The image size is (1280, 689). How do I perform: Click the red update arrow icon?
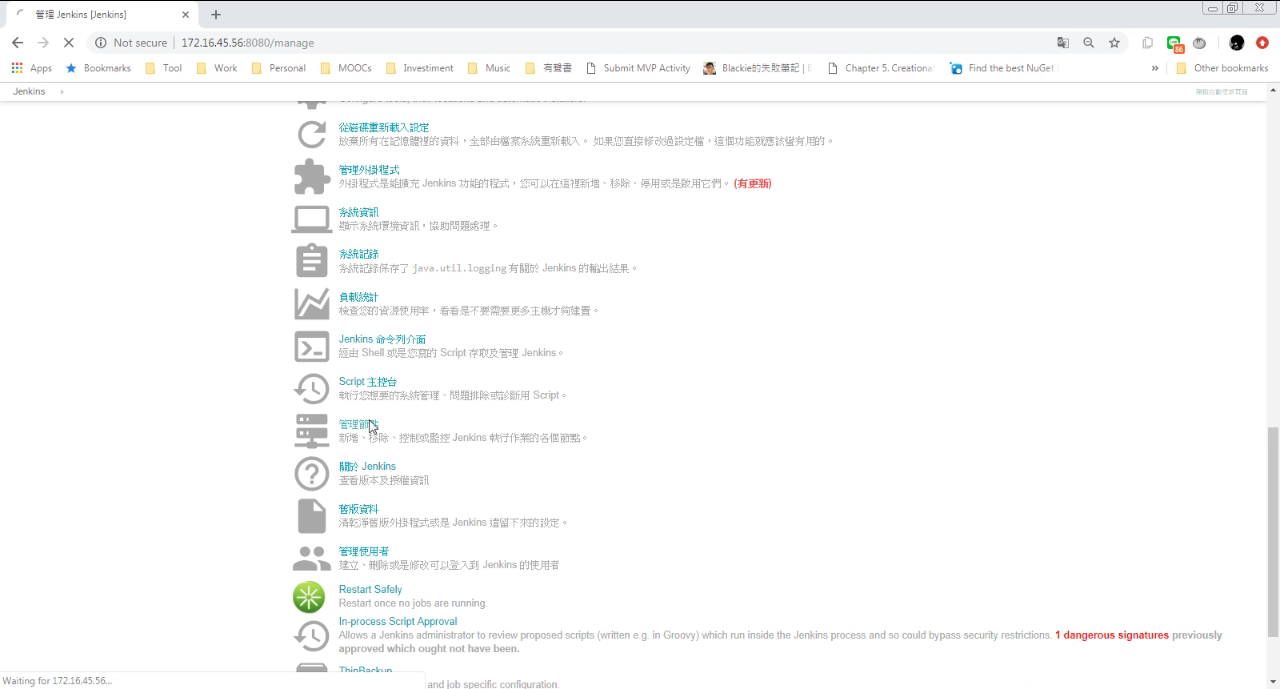pyautogui.click(x=1262, y=43)
